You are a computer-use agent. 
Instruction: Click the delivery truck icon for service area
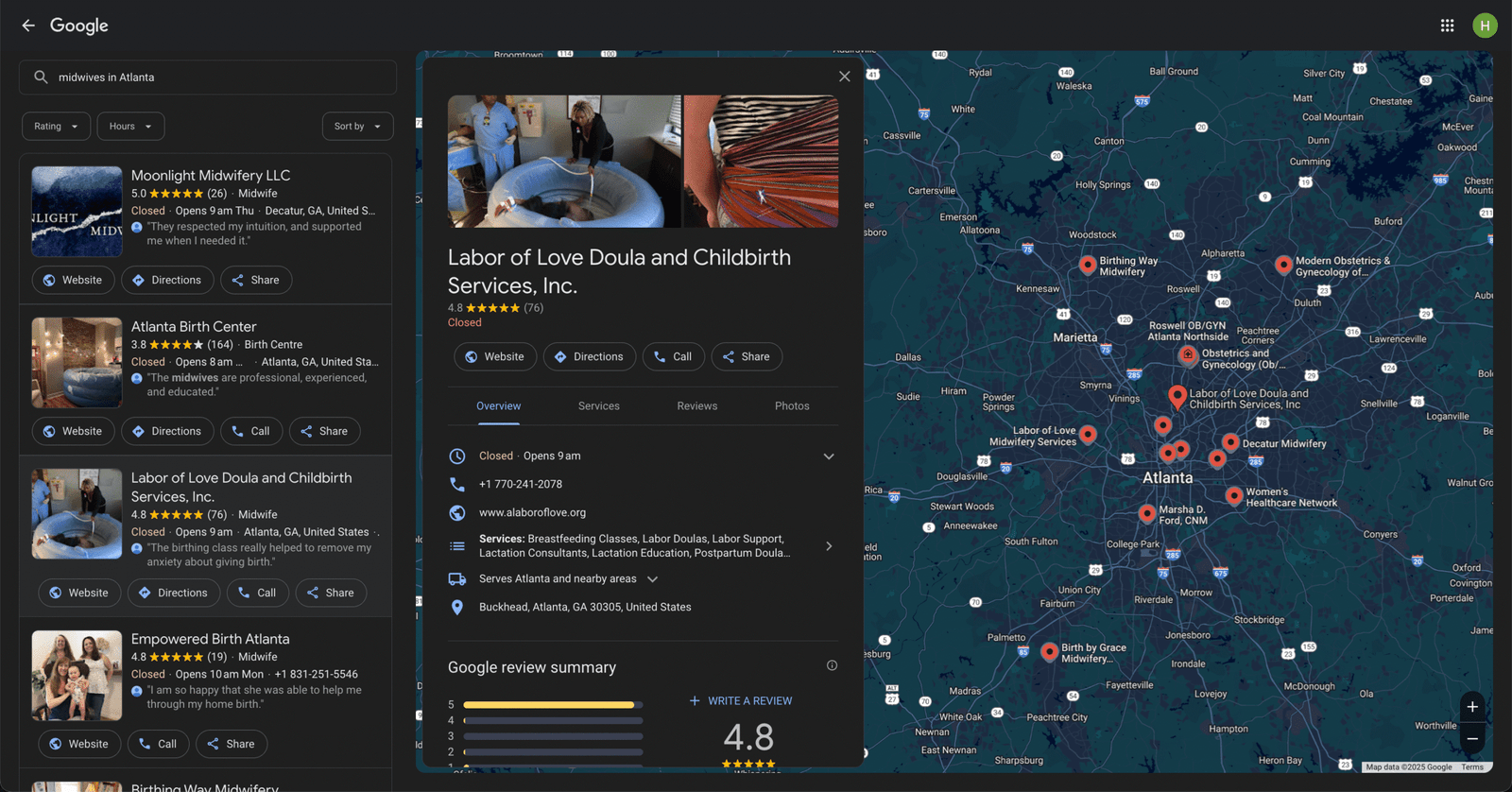point(457,579)
